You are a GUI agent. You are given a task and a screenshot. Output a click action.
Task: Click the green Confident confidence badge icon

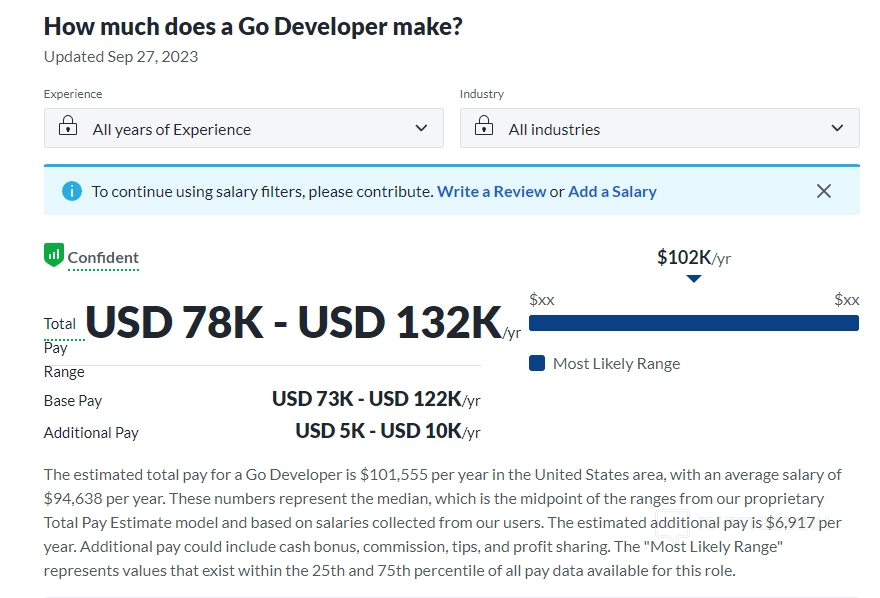point(54,255)
